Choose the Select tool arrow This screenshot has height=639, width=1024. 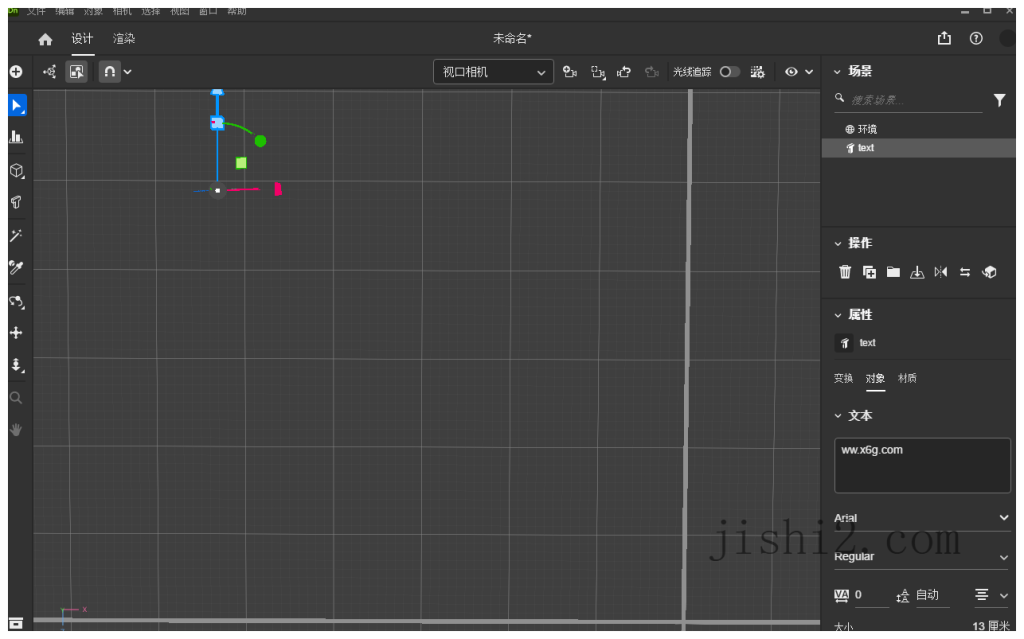point(17,105)
